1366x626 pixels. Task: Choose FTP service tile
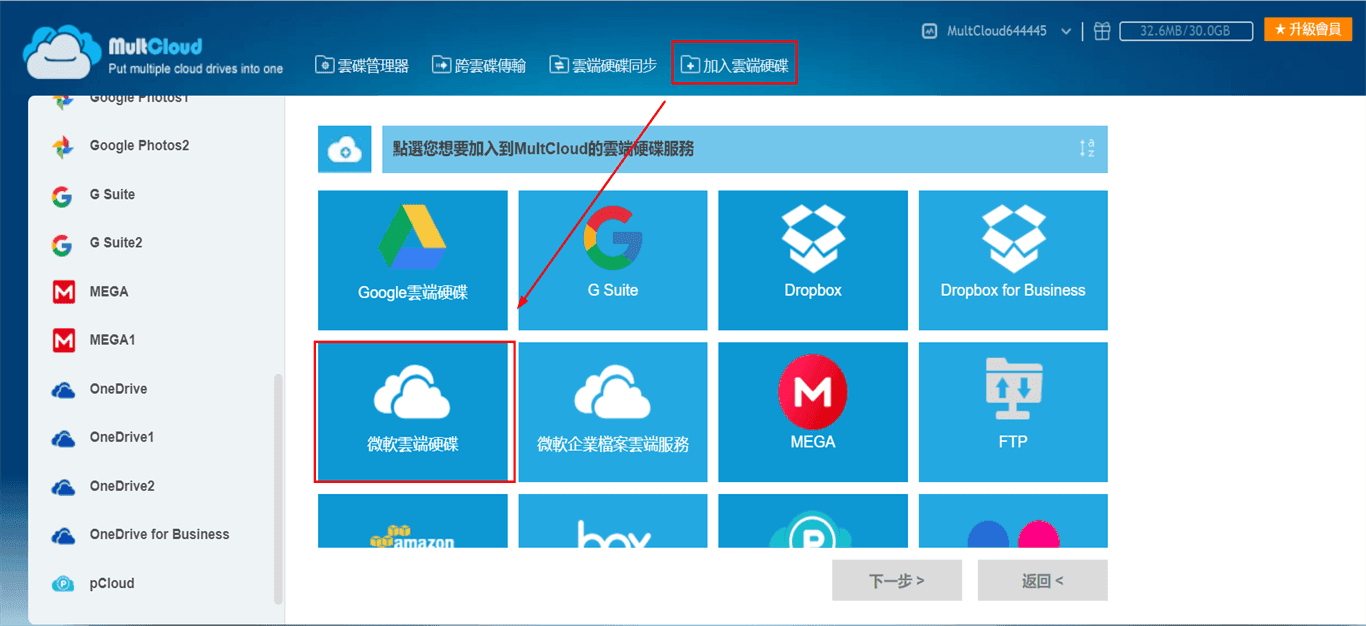(1013, 412)
